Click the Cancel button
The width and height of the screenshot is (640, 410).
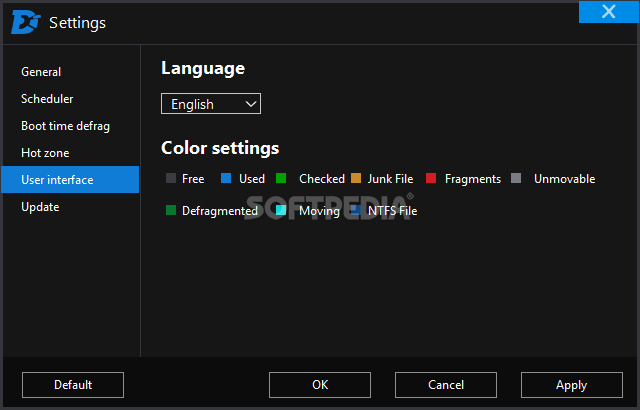pyautogui.click(x=446, y=385)
